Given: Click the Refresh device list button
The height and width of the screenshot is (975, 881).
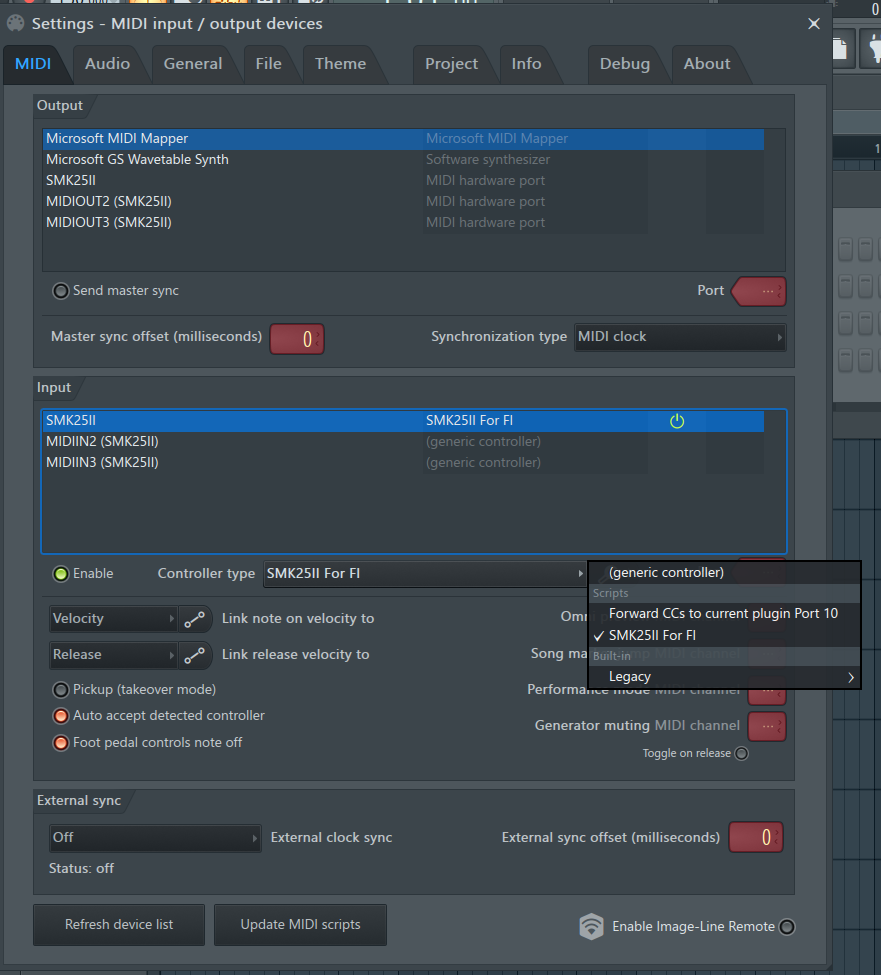Looking at the screenshot, I should click(x=119, y=925).
